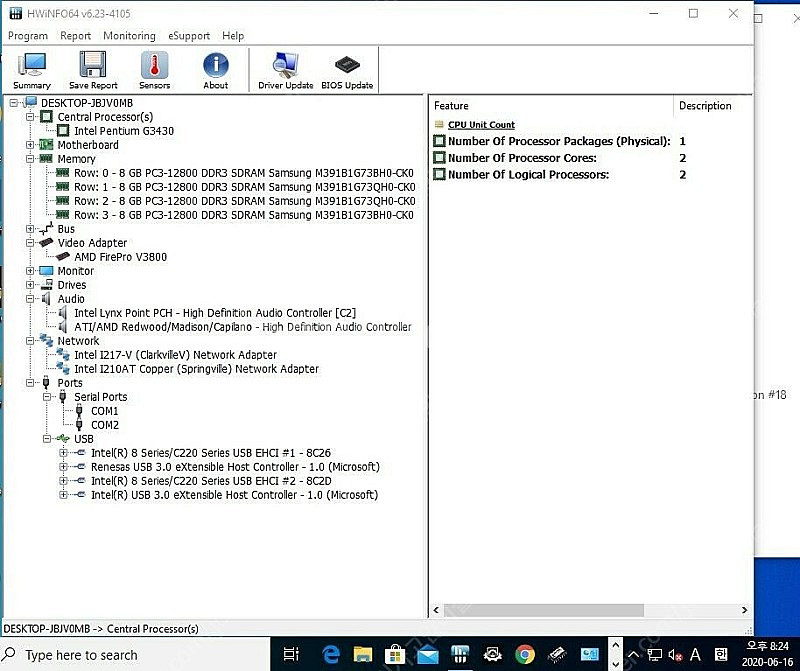Open the Monitoring menu

[x=130, y=36]
